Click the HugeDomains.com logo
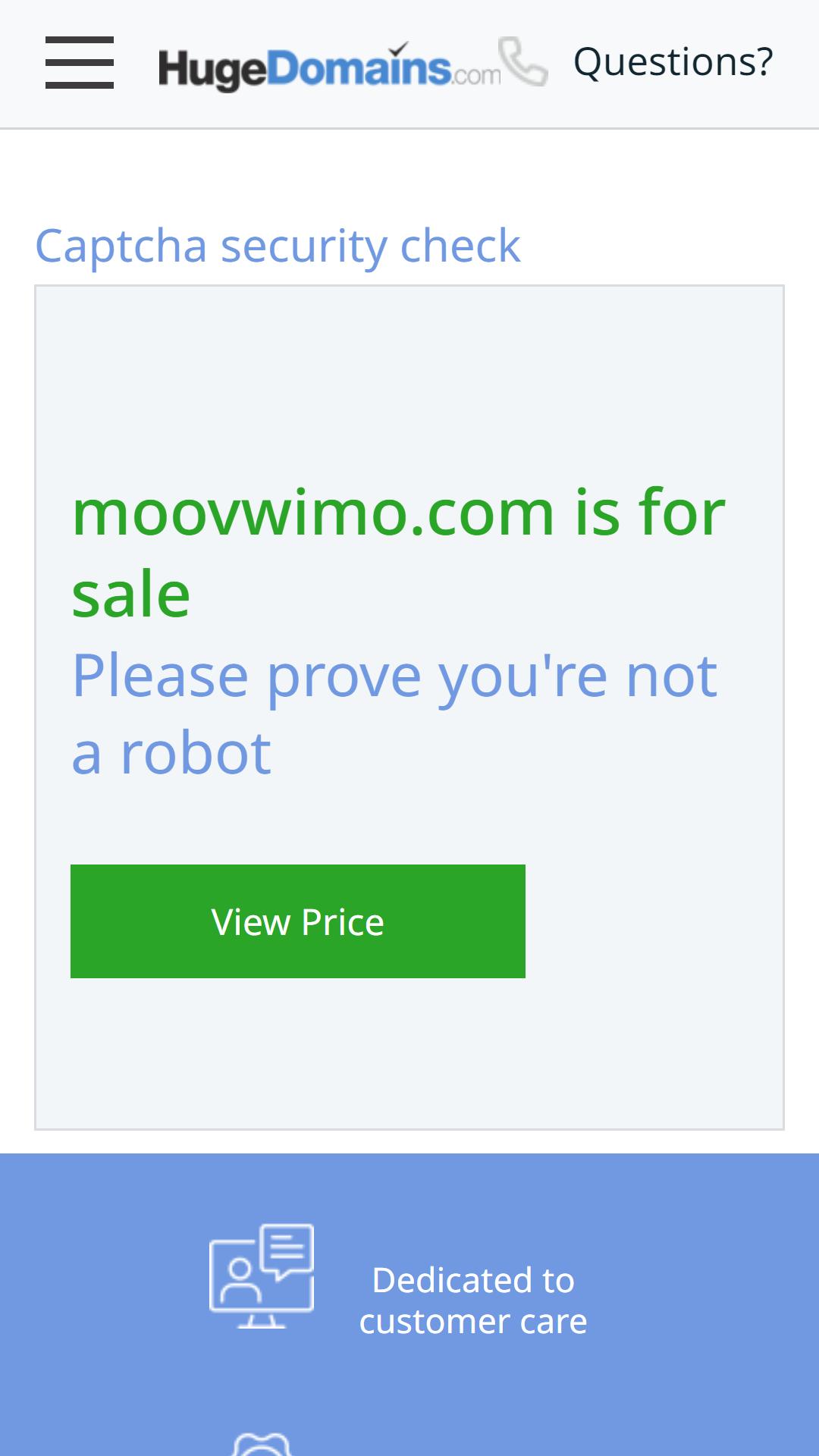The height and width of the screenshot is (1456, 819). click(330, 67)
